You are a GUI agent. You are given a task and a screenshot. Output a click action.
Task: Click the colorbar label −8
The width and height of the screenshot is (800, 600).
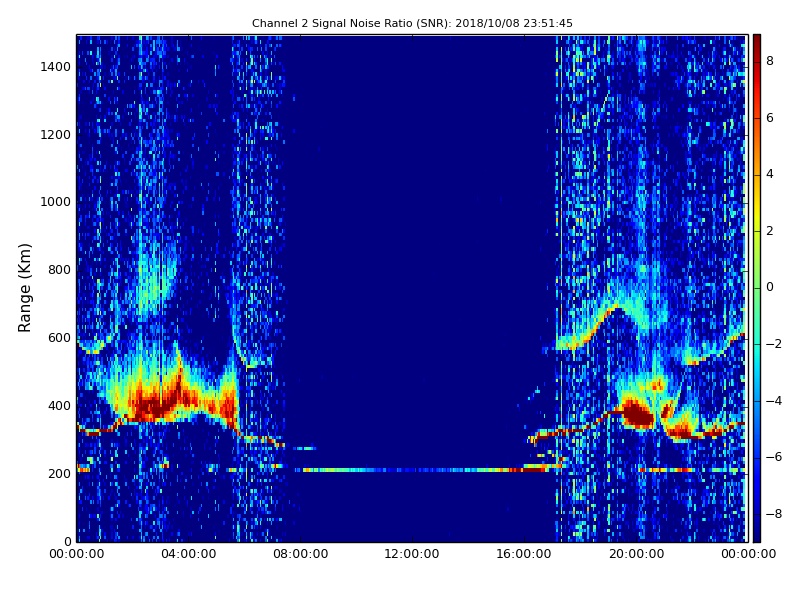tap(773, 513)
